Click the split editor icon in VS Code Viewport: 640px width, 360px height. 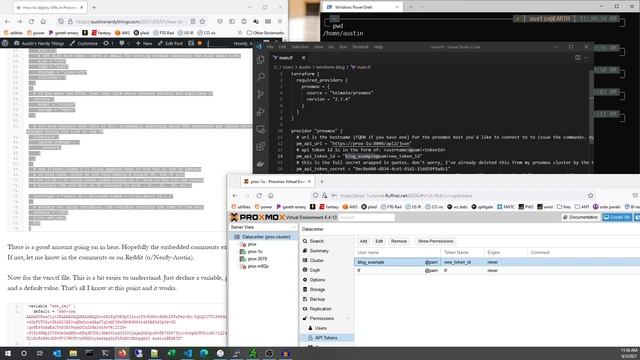578,58
